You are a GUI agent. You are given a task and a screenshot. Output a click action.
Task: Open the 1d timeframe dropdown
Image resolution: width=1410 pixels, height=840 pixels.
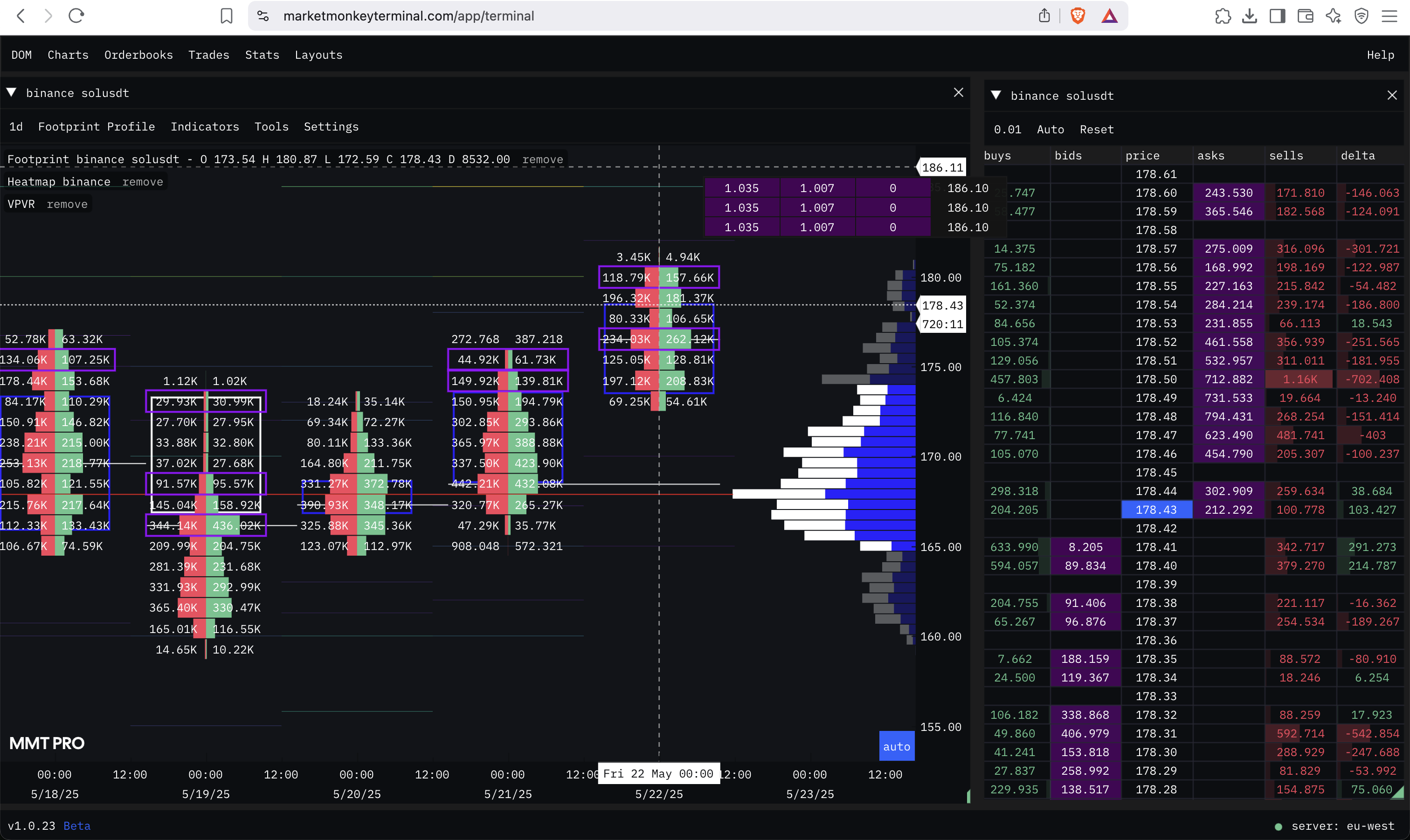[16, 127]
